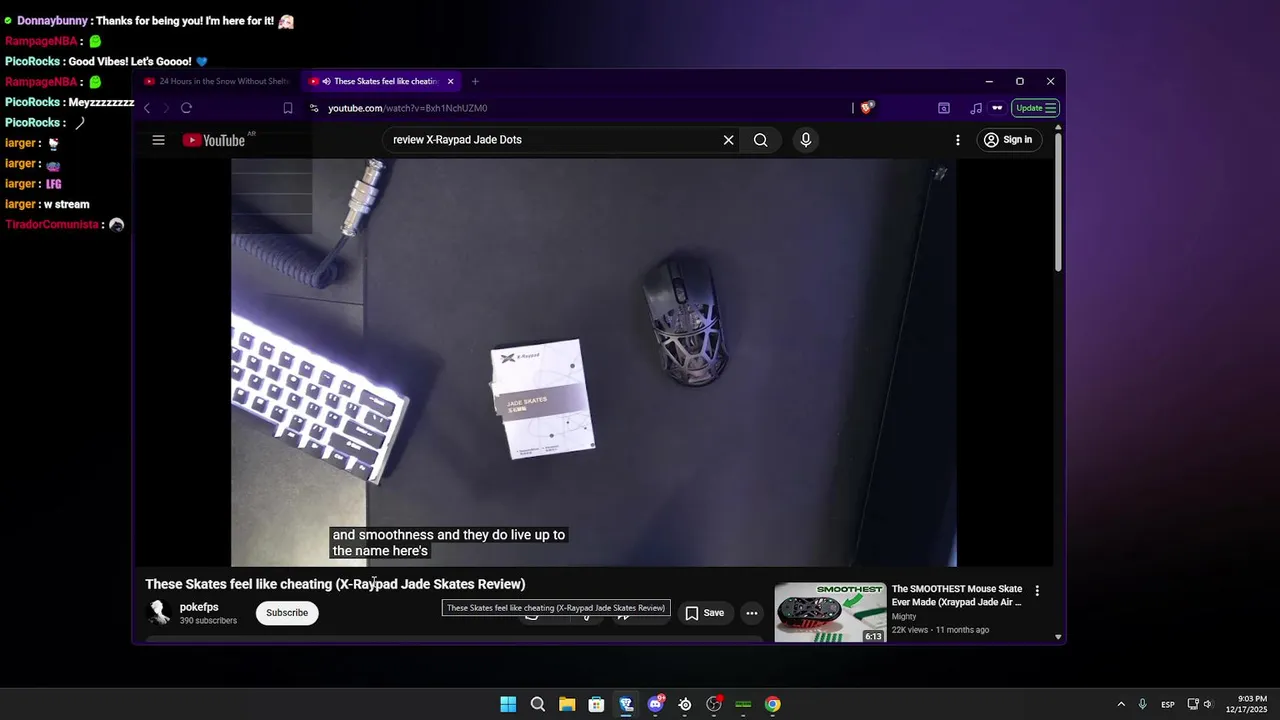The image size is (1280, 720).
Task: Subscribe to the pokefps channel
Action: tap(287, 613)
